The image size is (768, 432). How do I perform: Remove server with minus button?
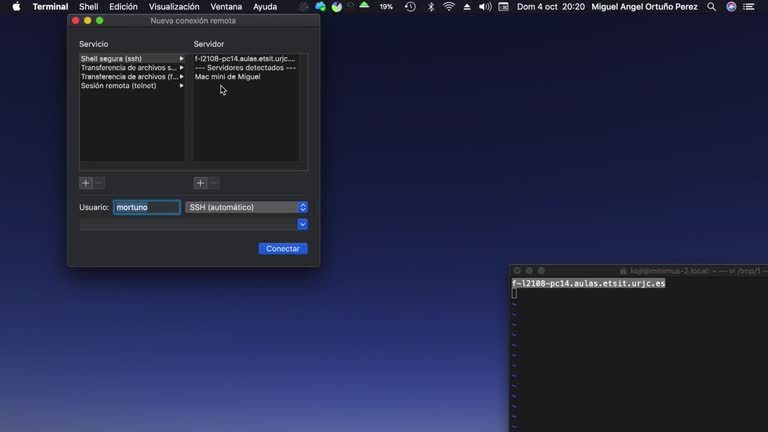pos(213,183)
